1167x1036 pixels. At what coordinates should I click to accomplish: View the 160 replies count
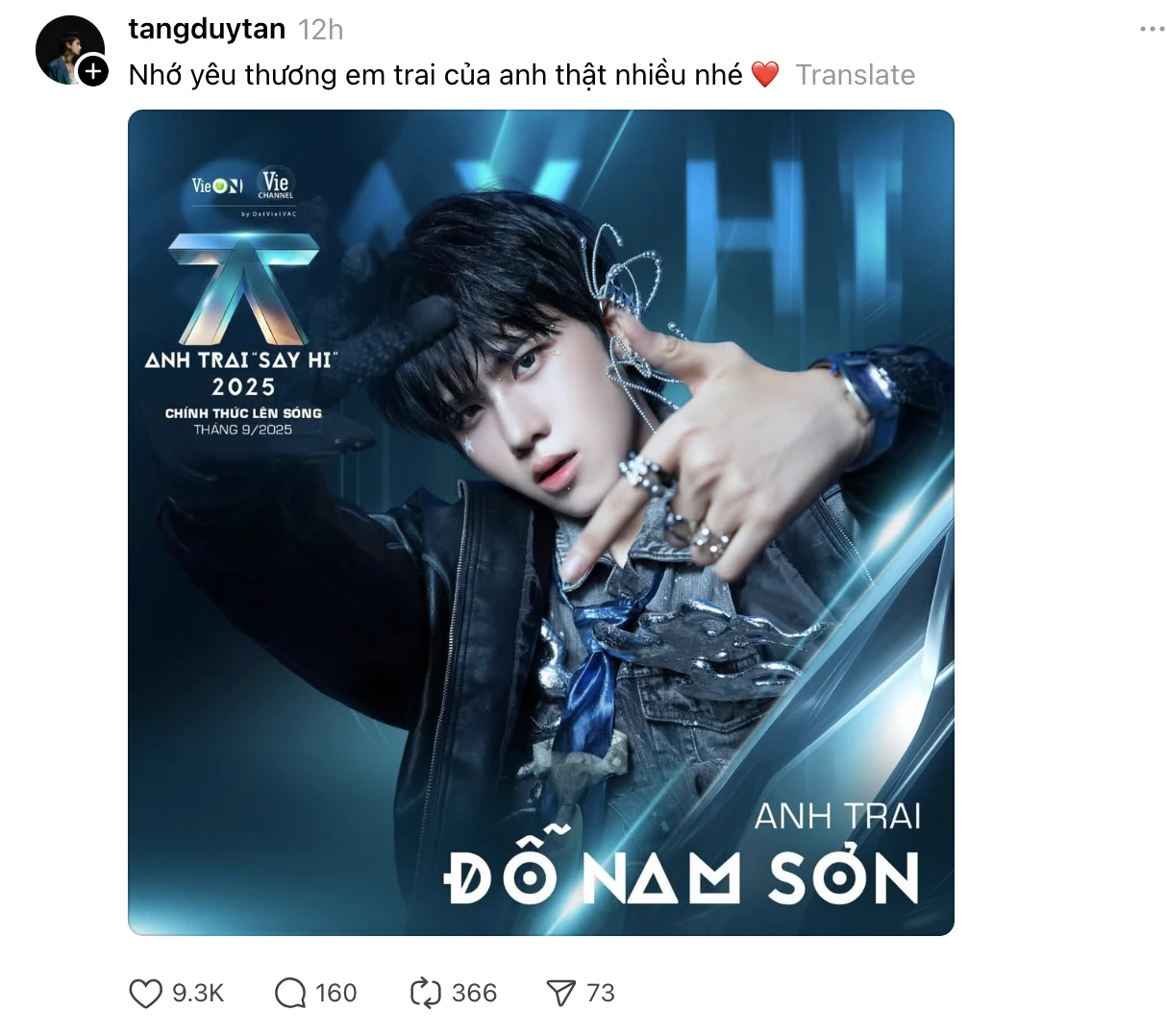[x=336, y=993]
